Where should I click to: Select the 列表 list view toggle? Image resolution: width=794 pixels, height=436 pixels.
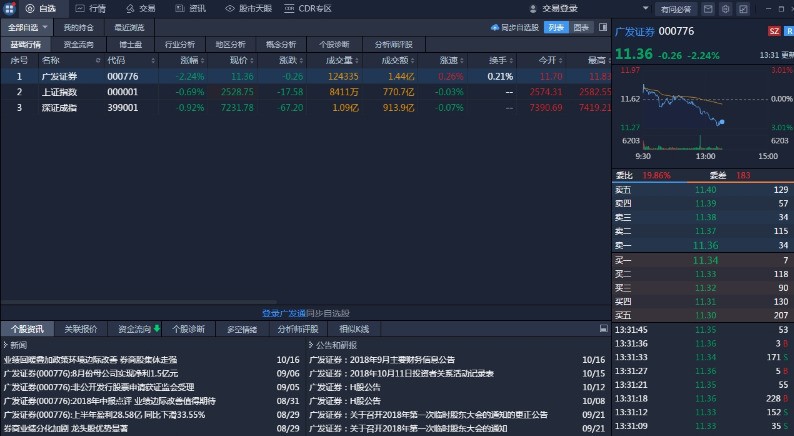(556, 27)
